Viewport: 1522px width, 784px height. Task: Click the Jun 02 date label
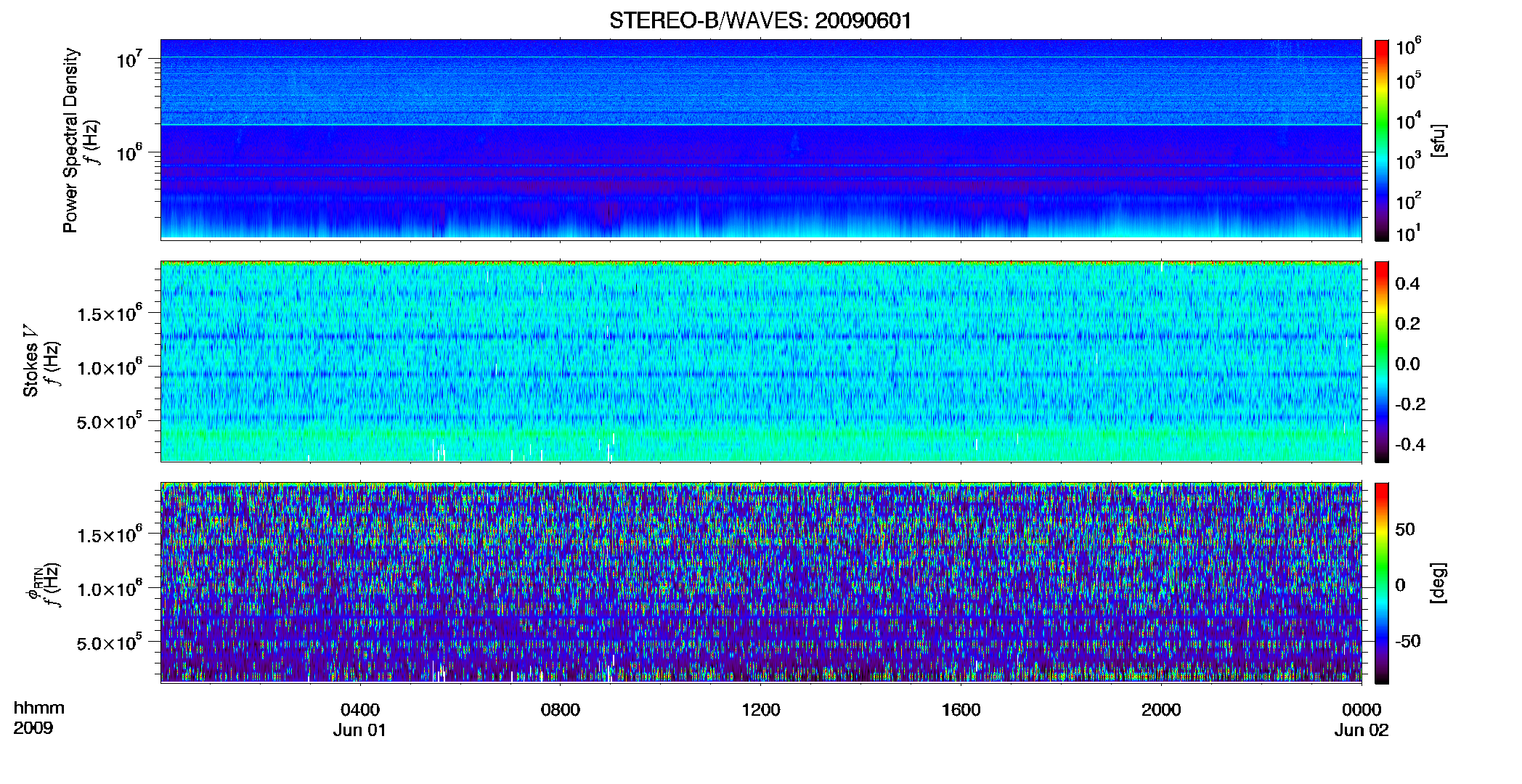(1362, 730)
